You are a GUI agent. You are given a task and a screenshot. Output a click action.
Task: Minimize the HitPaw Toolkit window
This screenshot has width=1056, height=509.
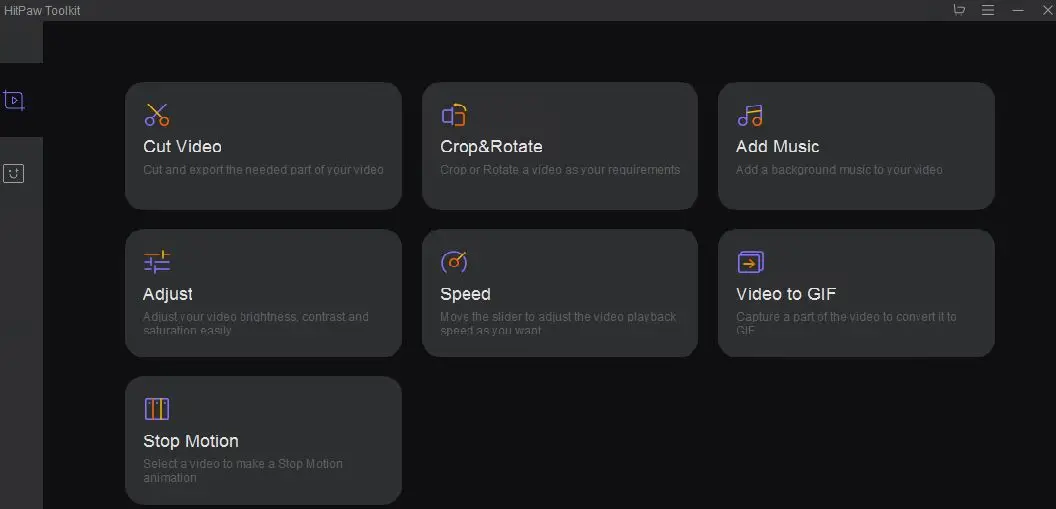pyautogui.click(x=1018, y=10)
